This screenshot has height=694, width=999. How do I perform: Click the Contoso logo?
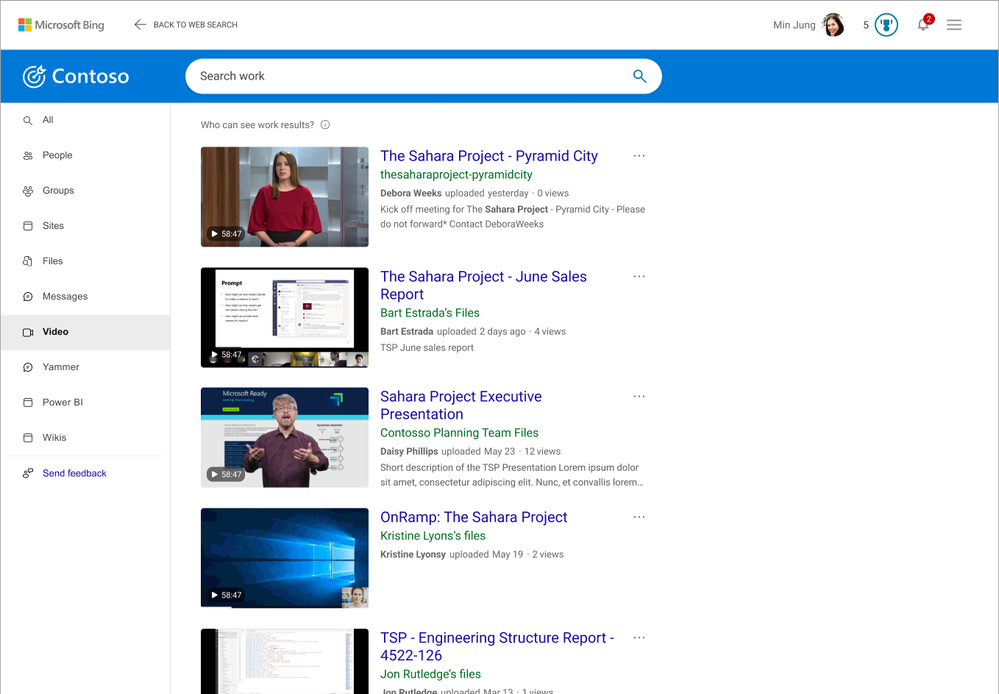point(76,76)
